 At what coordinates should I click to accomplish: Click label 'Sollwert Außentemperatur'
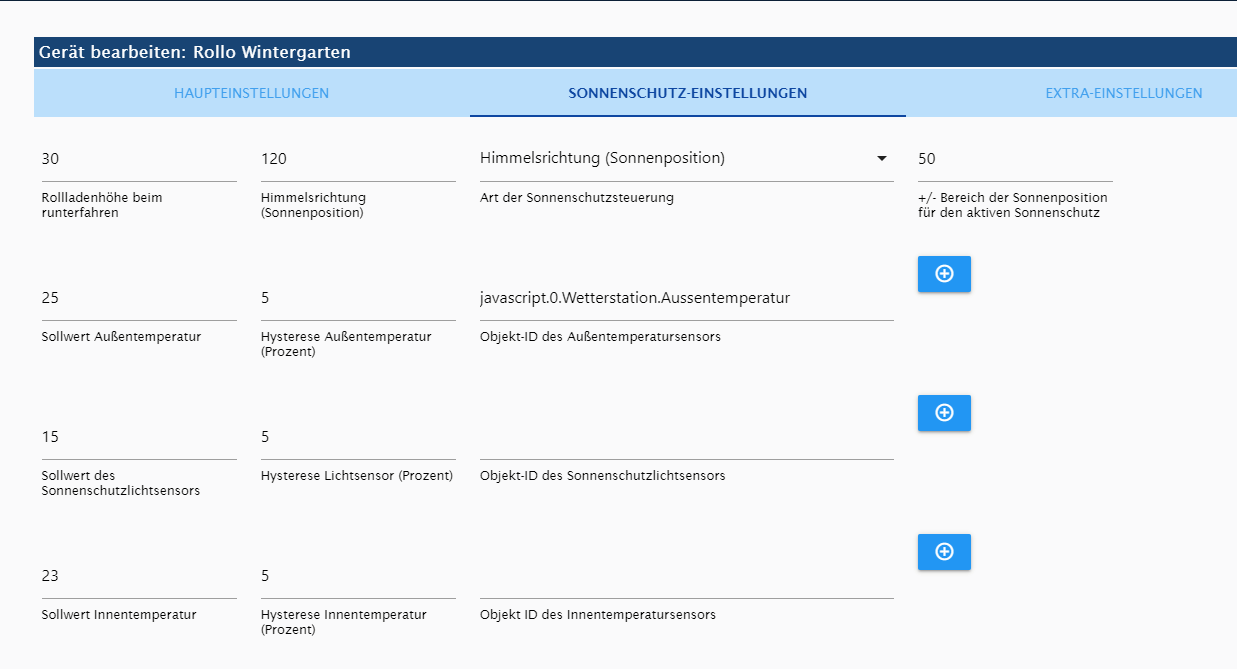[x=121, y=337]
